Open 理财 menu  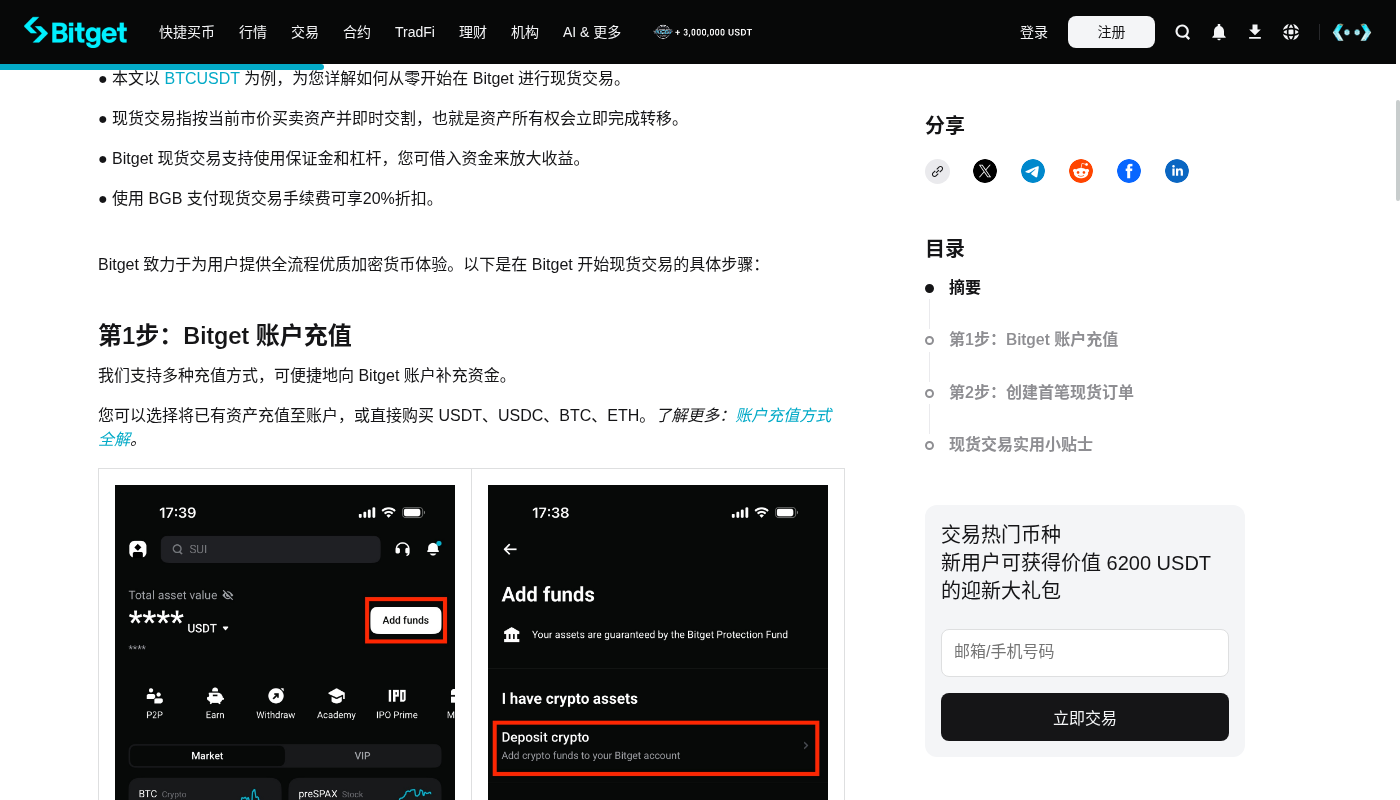pyautogui.click(x=473, y=32)
